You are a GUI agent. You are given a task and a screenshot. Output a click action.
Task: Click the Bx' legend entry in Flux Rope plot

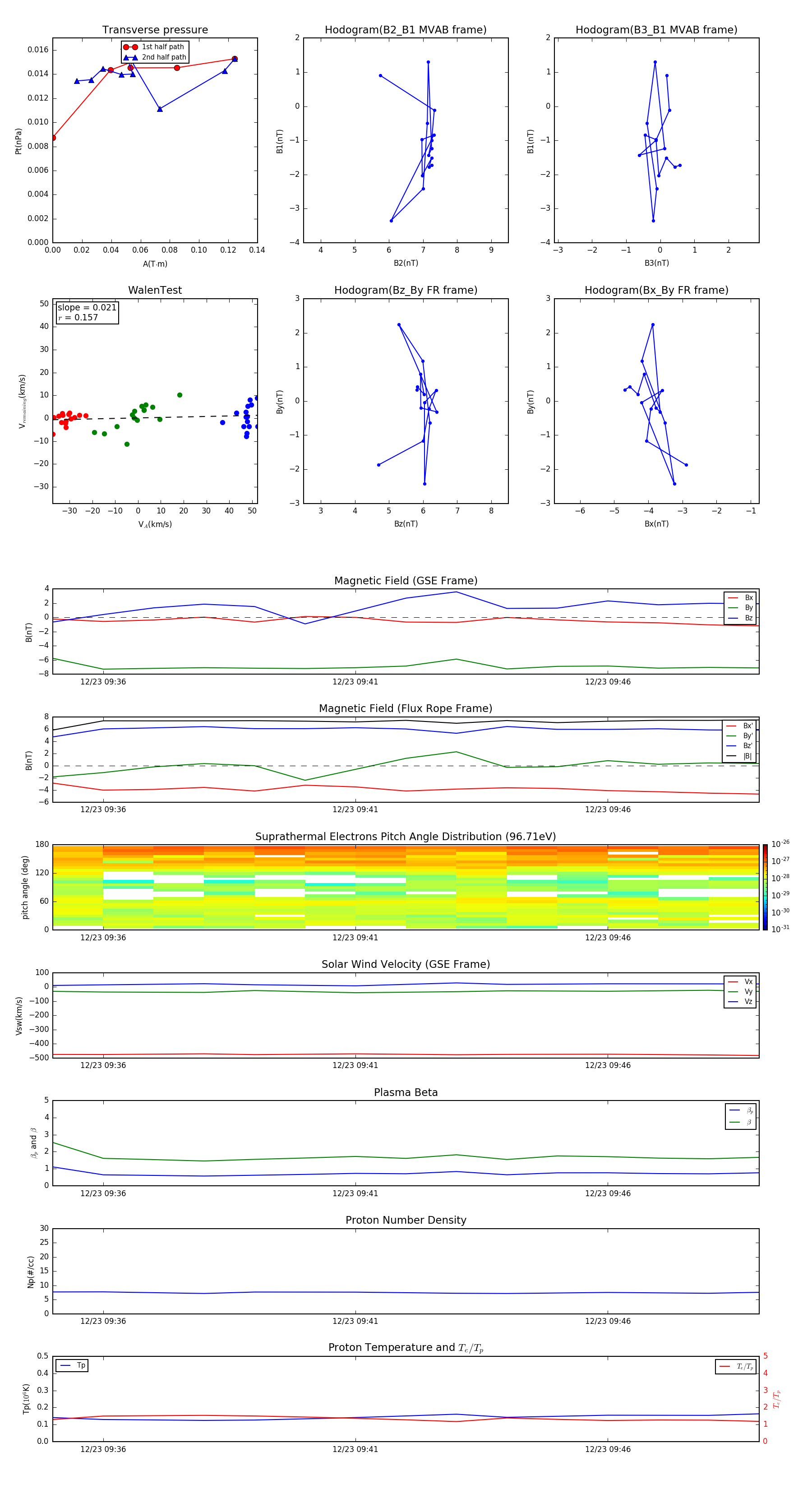pos(739,726)
